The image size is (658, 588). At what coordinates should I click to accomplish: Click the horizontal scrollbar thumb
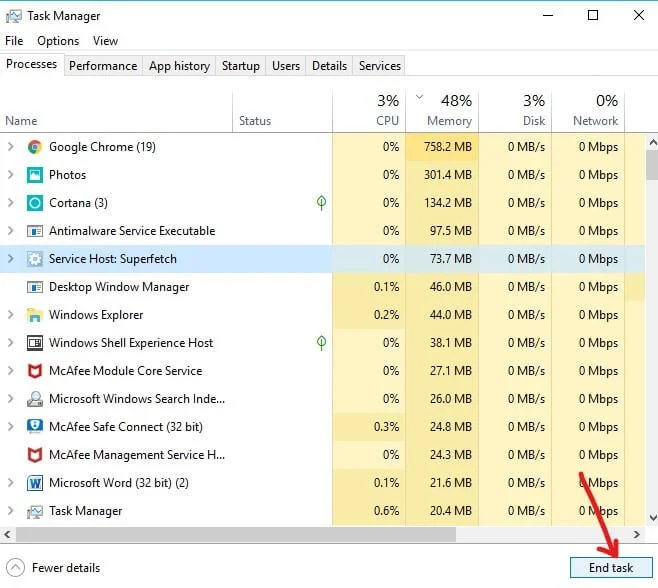click(235, 535)
